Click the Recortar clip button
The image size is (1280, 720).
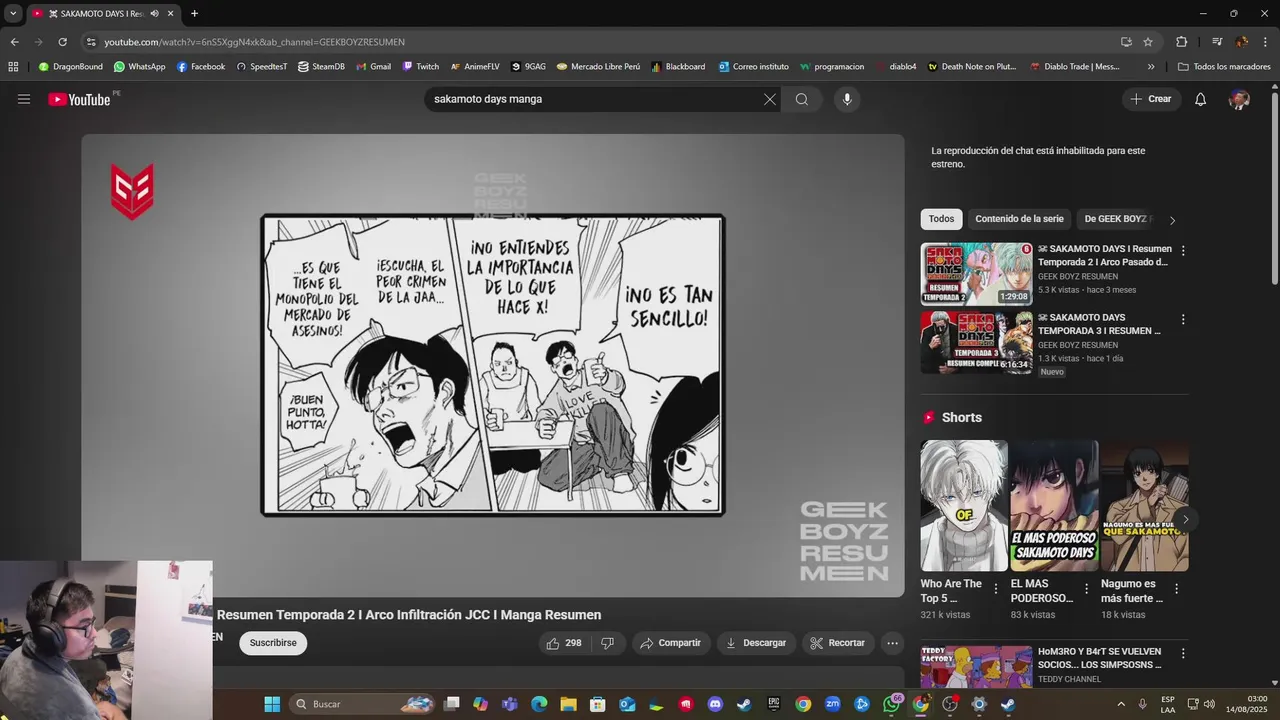coord(837,643)
